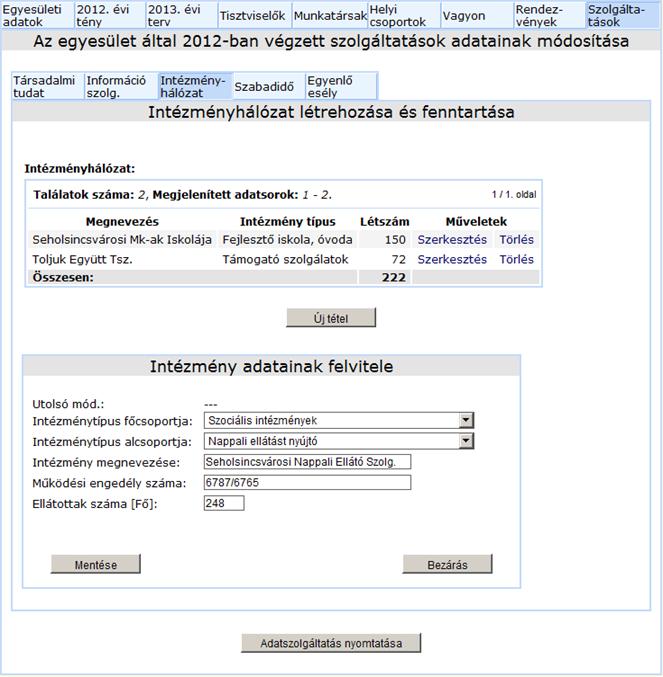The width and height of the screenshot is (663, 677).
Task: Click the Működési engedély száma field
Action: pyautogui.click(x=307, y=482)
